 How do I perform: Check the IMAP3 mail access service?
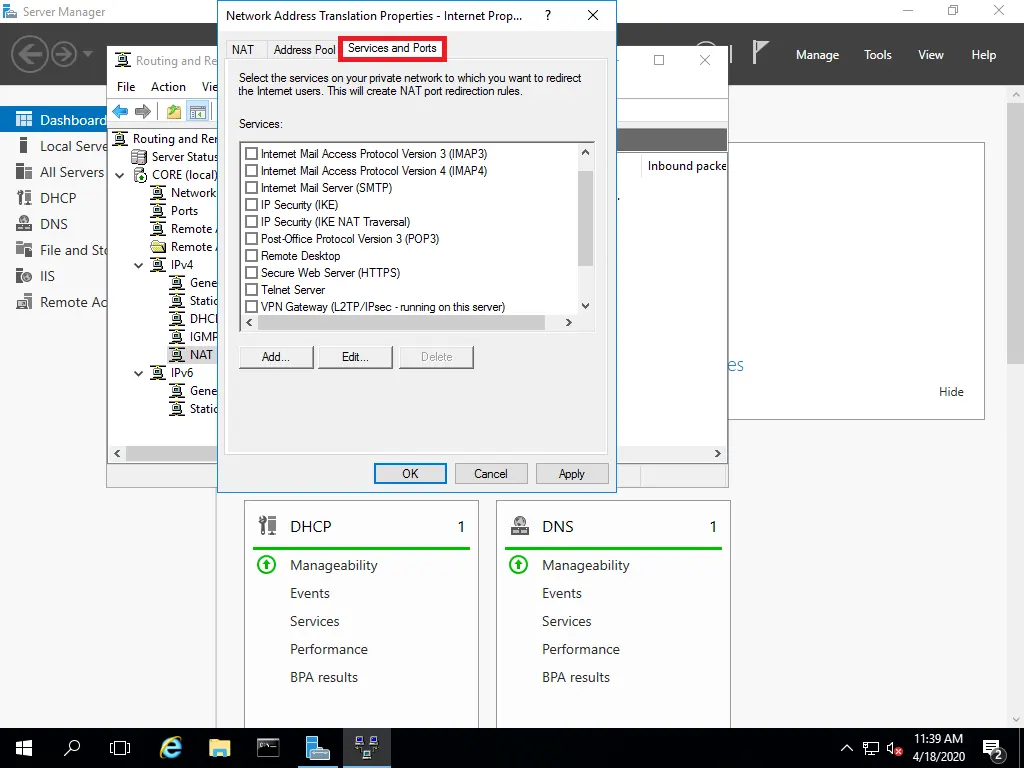(x=251, y=153)
